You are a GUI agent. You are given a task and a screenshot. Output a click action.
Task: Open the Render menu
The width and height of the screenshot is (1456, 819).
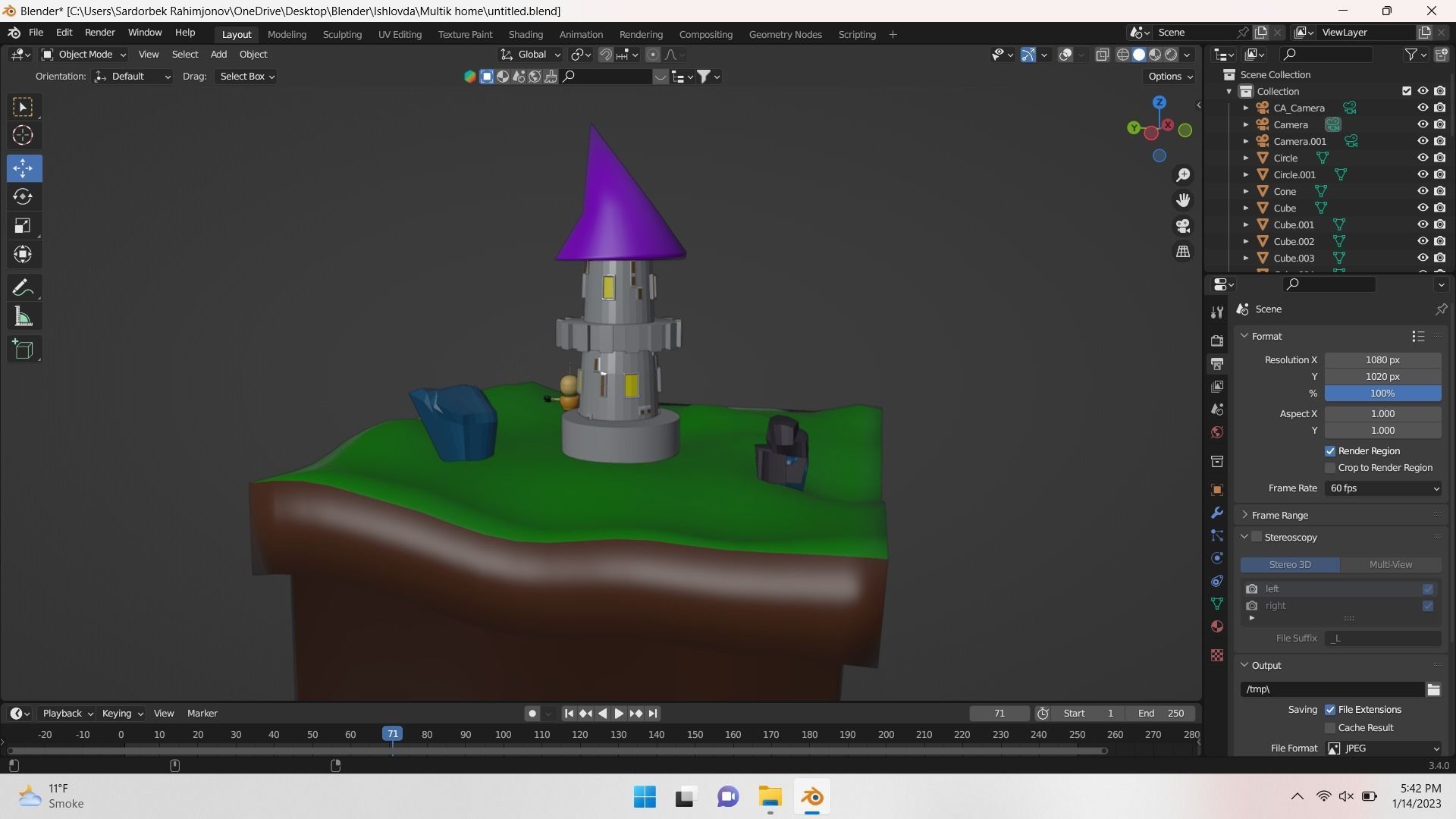pyautogui.click(x=99, y=33)
